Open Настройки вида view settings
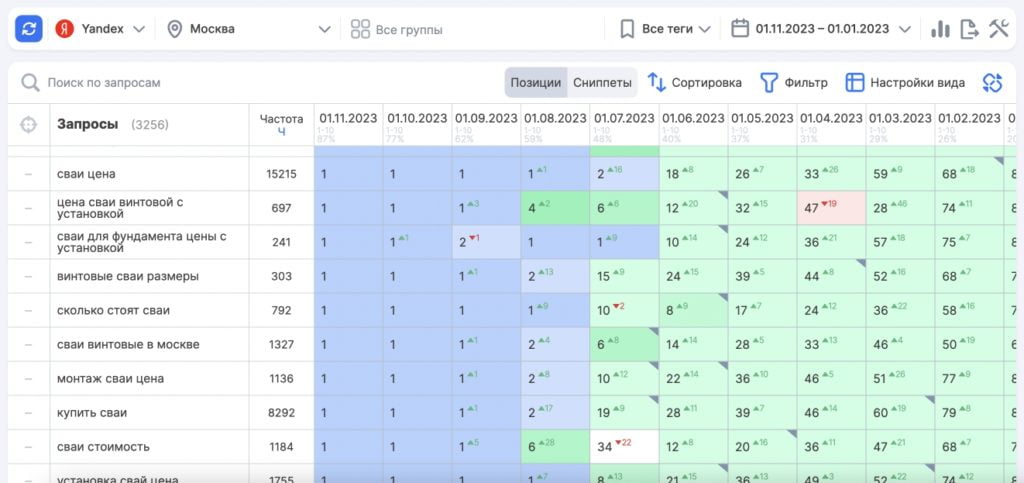 pos(905,83)
